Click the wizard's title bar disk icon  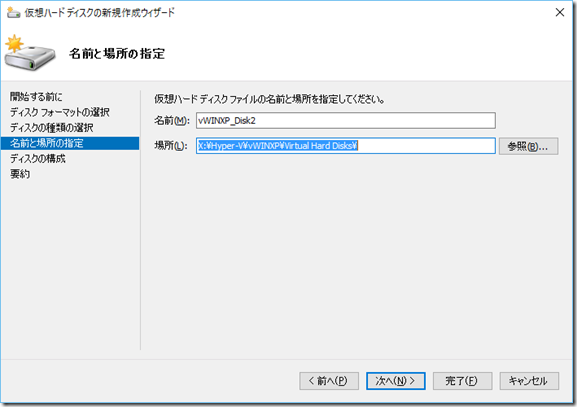click(x=13, y=13)
